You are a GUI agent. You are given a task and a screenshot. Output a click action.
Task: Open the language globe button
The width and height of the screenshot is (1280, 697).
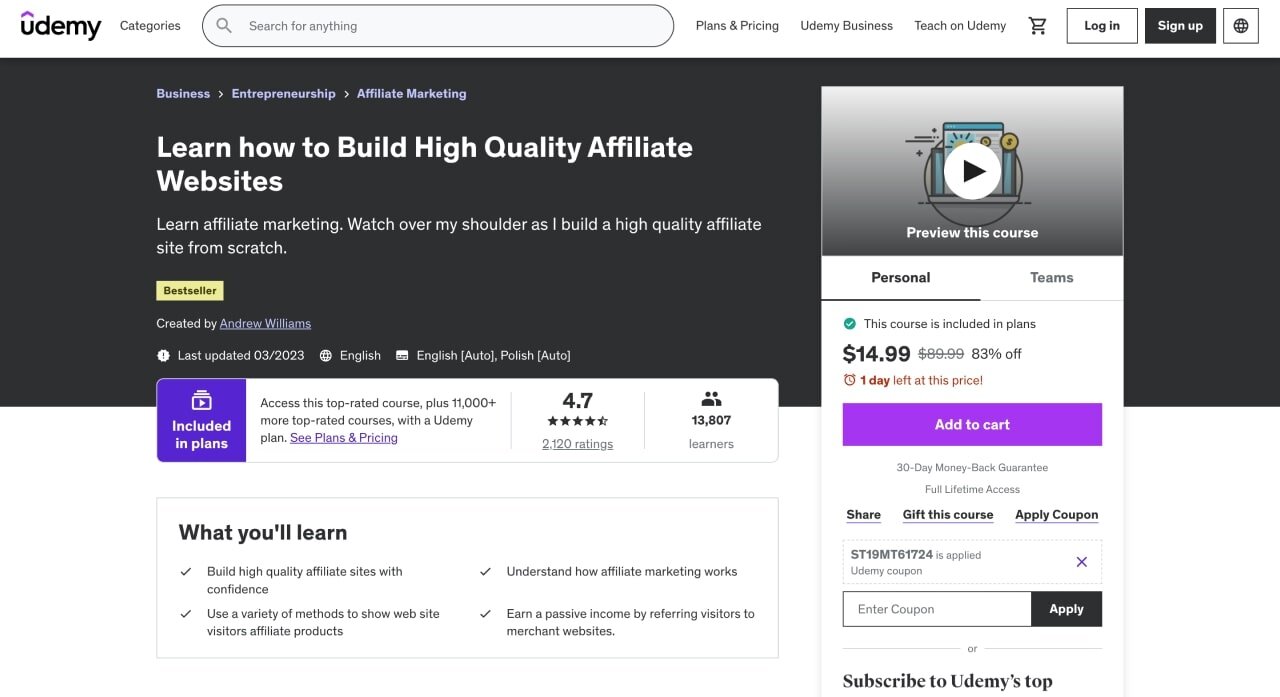pyautogui.click(x=1241, y=26)
